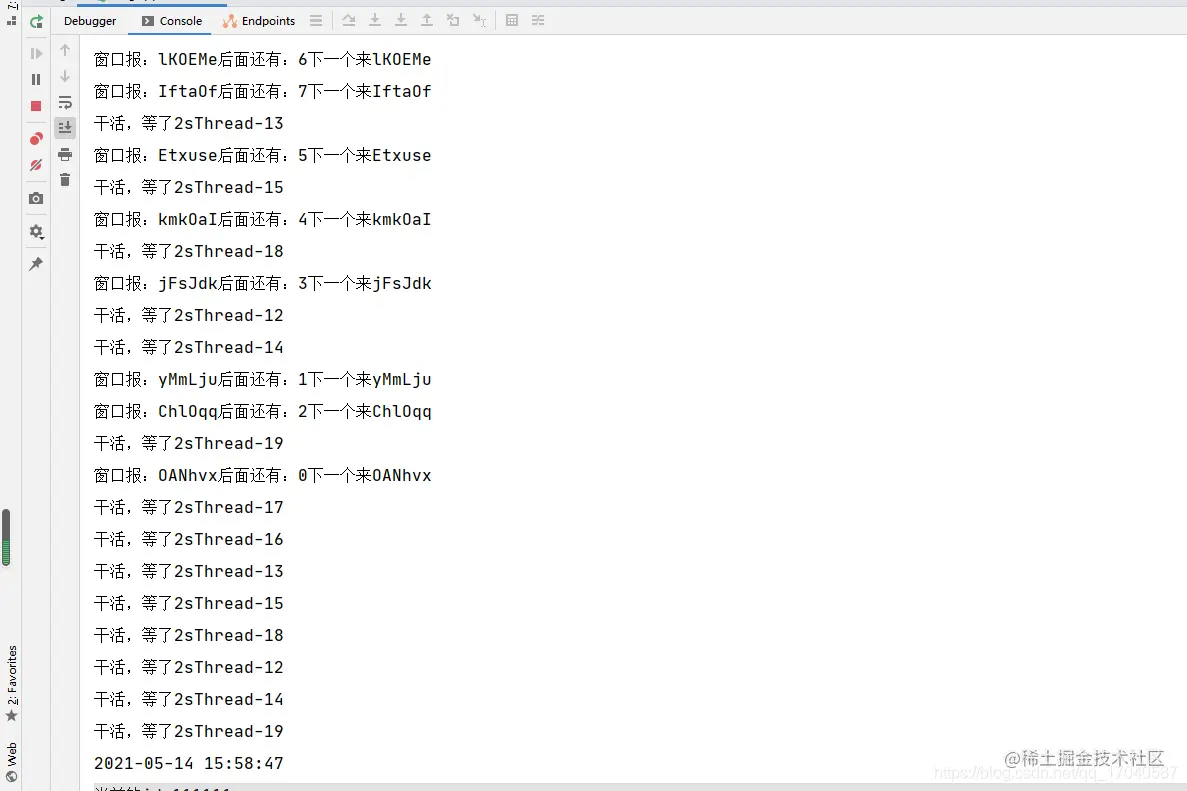Image resolution: width=1187 pixels, height=791 pixels.
Task: Click the ChlOqq console output line
Action: (x=262, y=411)
